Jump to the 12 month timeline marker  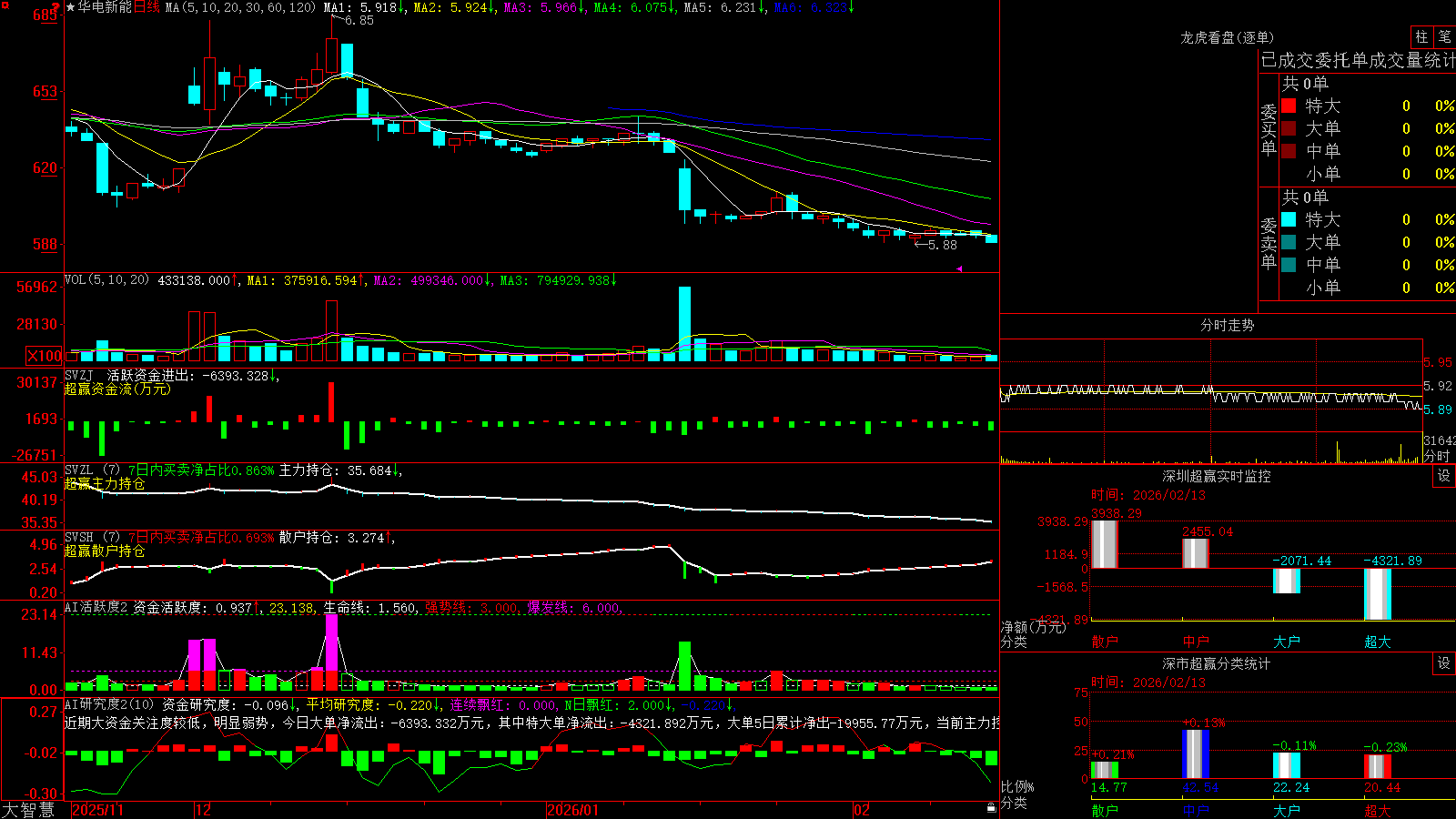pyautogui.click(x=204, y=810)
